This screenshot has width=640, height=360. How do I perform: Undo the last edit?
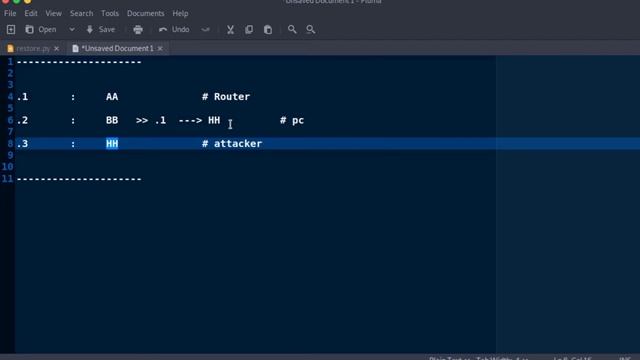click(x=174, y=29)
